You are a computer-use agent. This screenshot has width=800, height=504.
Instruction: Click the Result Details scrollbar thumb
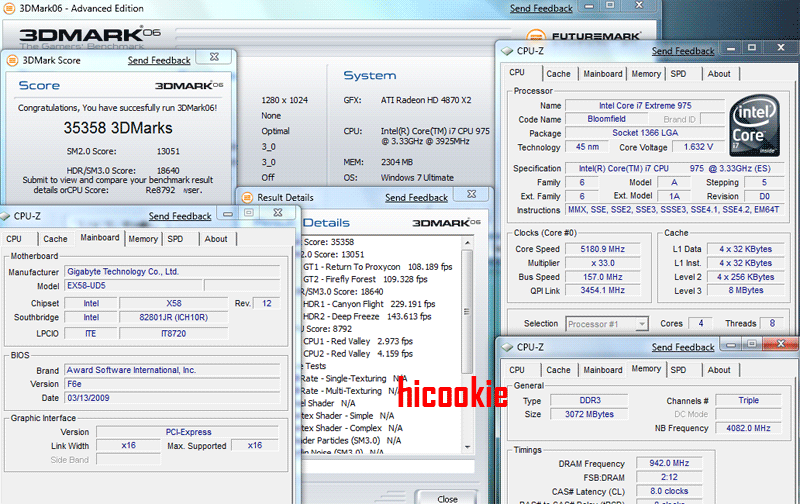point(467,311)
